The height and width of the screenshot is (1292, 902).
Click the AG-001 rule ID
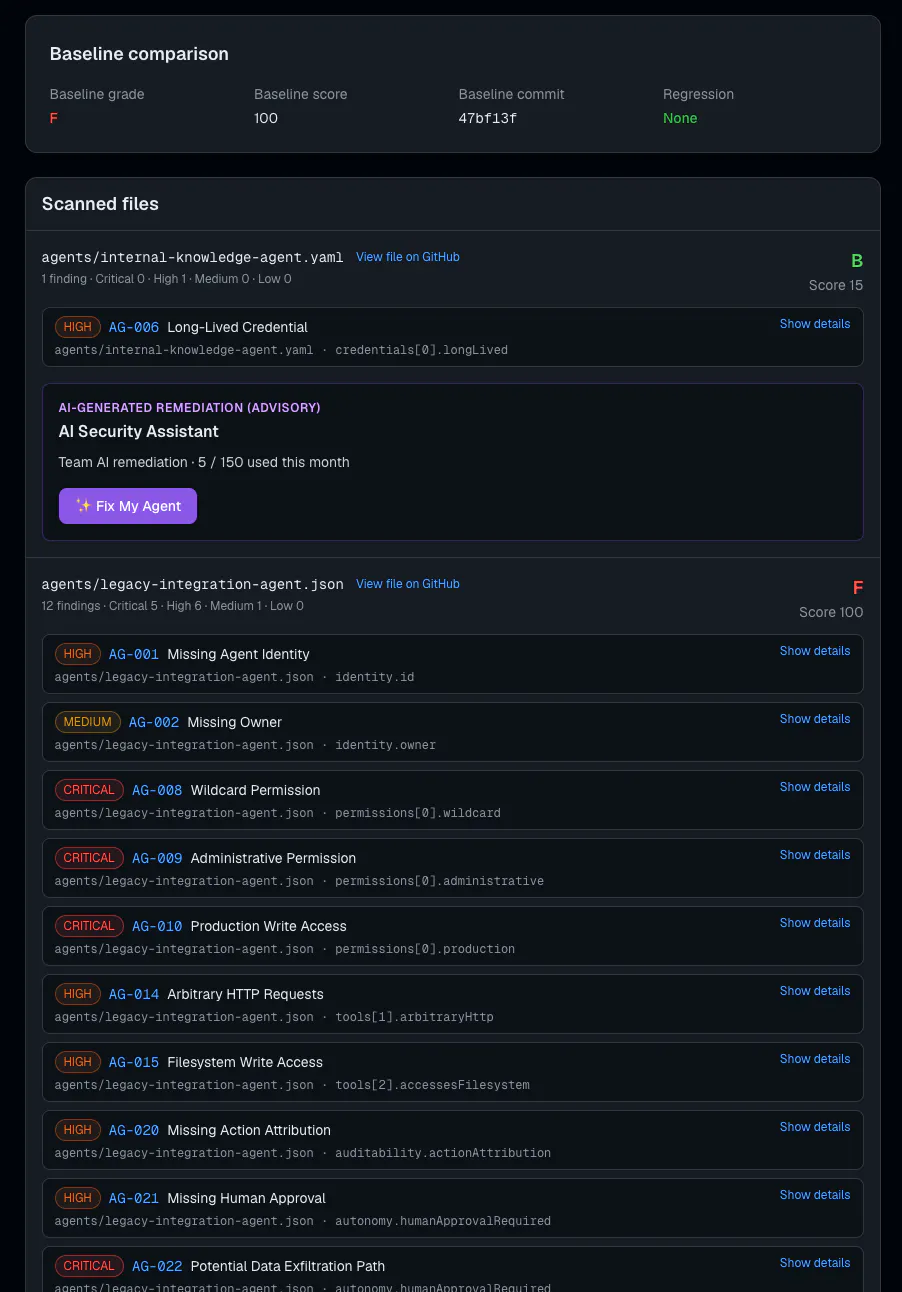click(134, 654)
